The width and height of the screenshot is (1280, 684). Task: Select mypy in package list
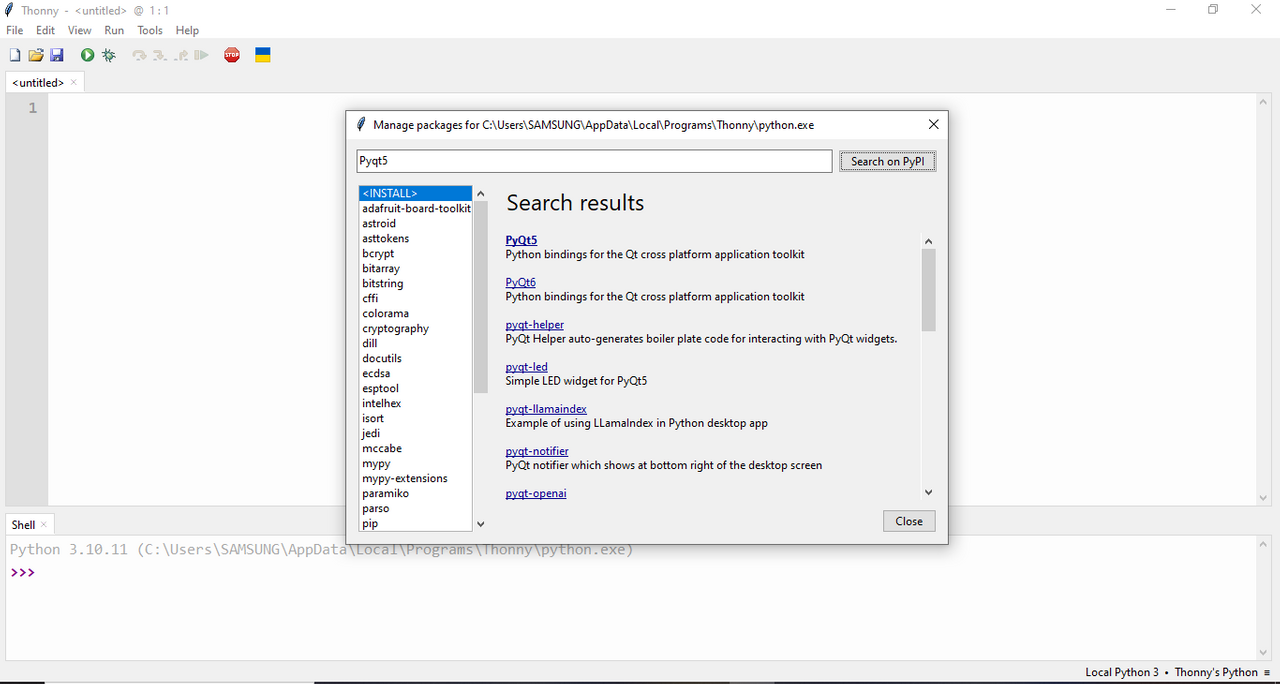point(415,463)
